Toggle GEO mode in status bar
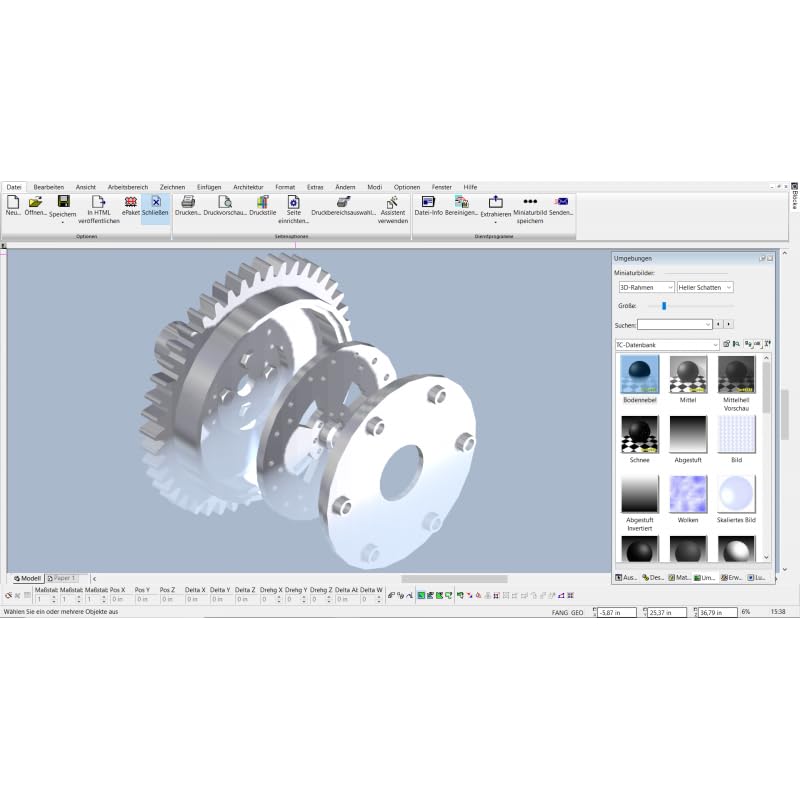The image size is (800, 800). [577, 612]
